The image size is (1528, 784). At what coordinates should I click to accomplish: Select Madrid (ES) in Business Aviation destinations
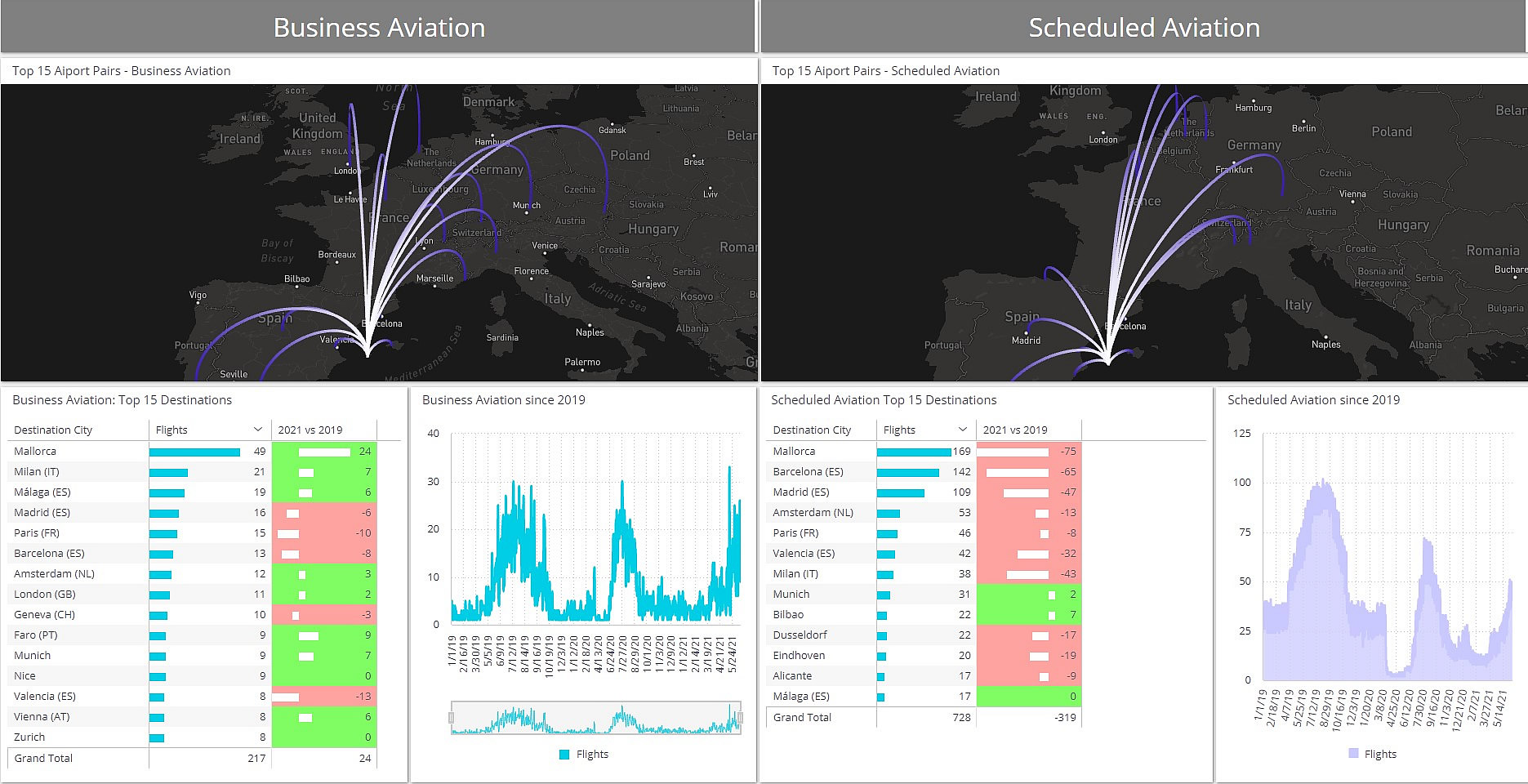point(42,512)
